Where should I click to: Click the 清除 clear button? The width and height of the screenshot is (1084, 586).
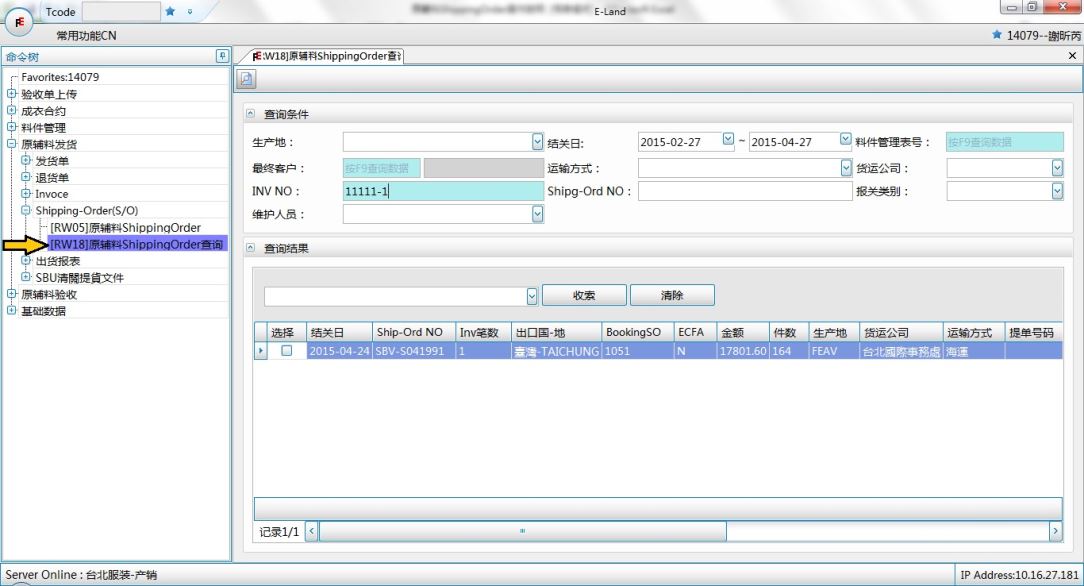(x=672, y=295)
